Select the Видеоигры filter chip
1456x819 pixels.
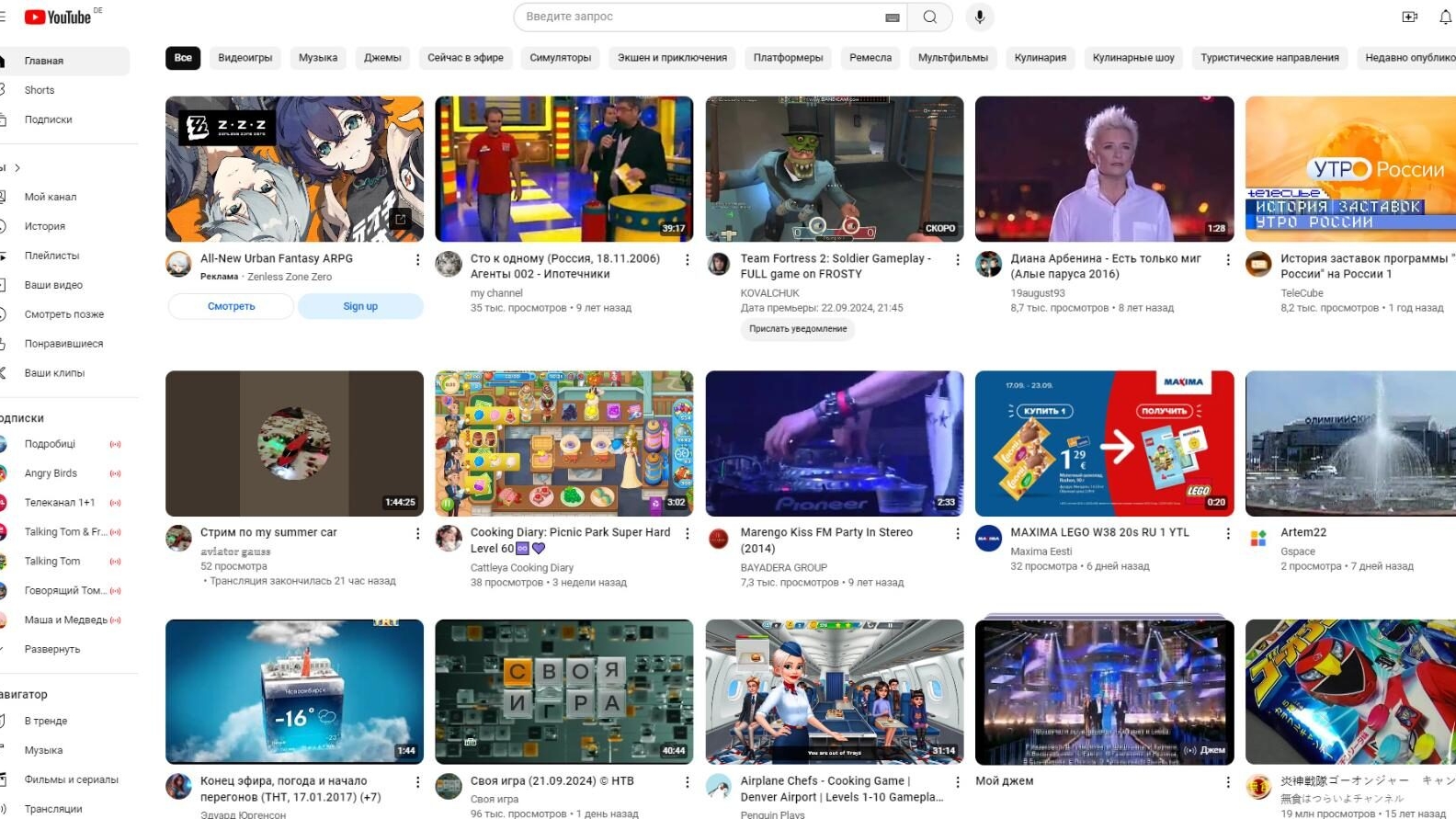pyautogui.click(x=245, y=58)
